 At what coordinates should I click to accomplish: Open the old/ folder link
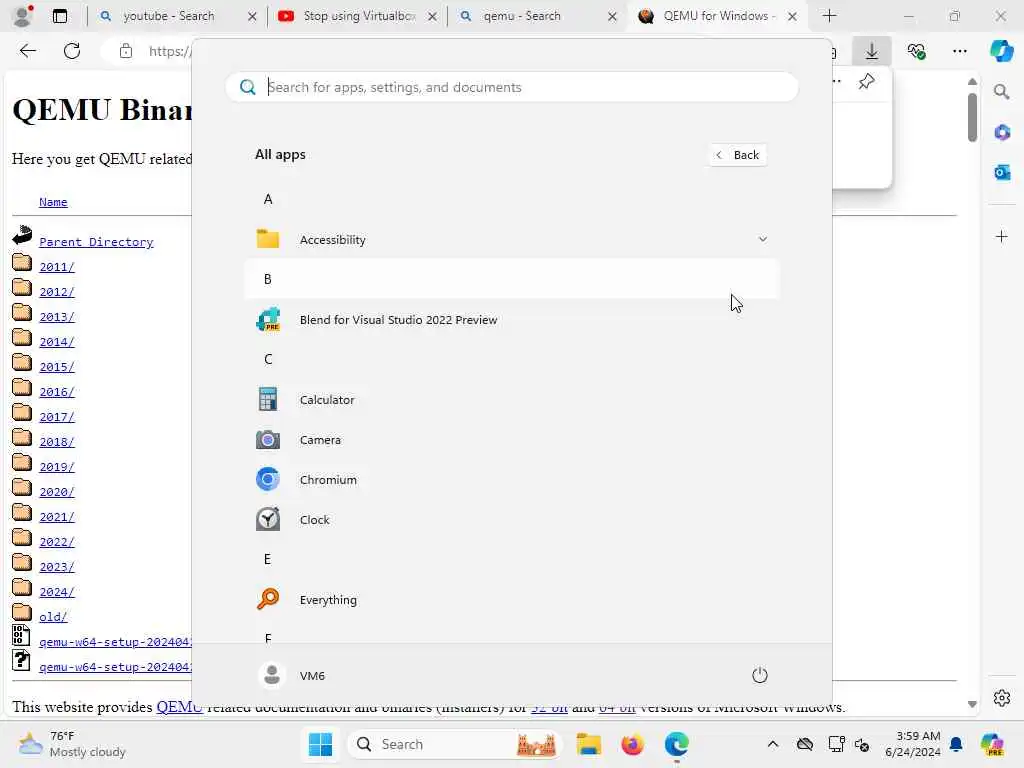53,616
